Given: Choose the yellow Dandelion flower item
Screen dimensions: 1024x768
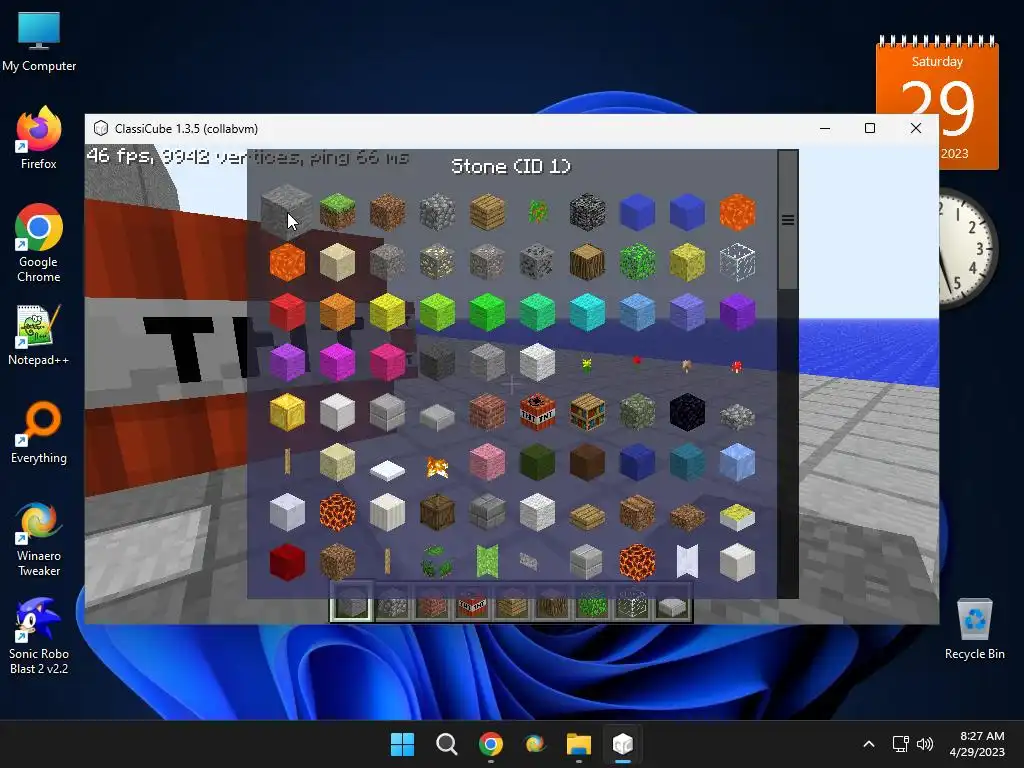Looking at the screenshot, I should 587,364.
